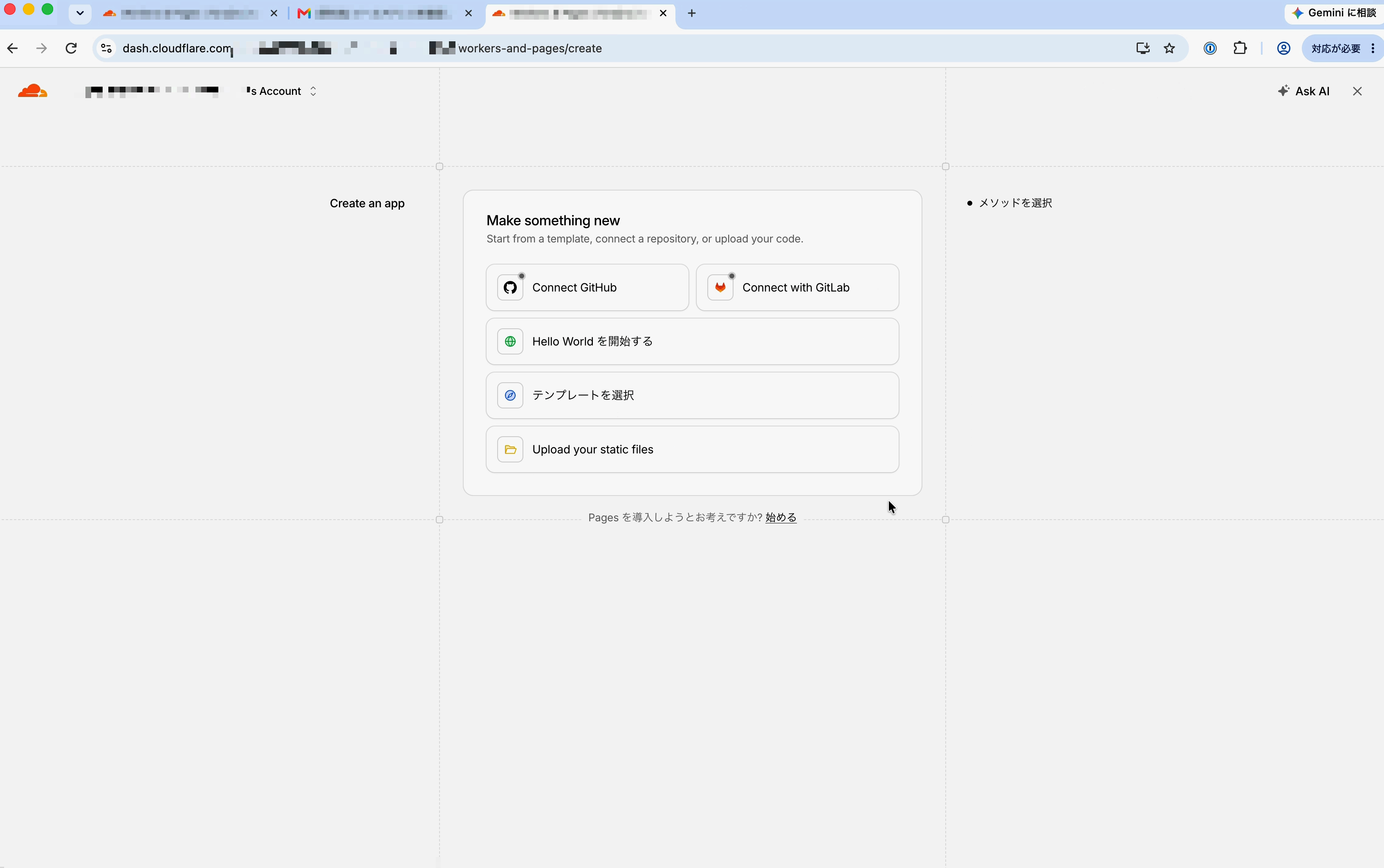1384x868 pixels.
Task: Click the Make something new title
Action: pos(553,220)
